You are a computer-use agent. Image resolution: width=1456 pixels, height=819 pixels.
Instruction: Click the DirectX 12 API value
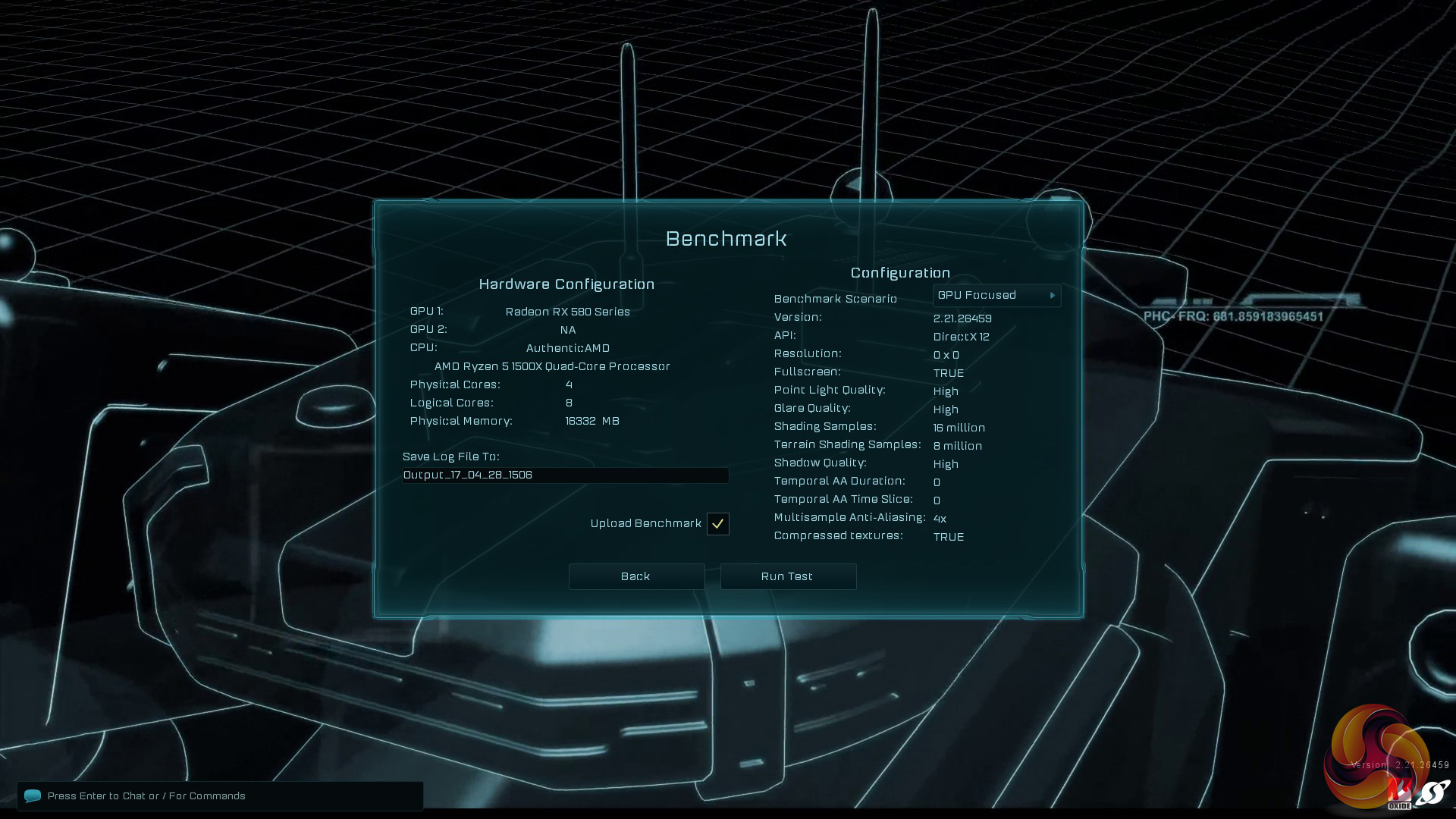(x=961, y=337)
